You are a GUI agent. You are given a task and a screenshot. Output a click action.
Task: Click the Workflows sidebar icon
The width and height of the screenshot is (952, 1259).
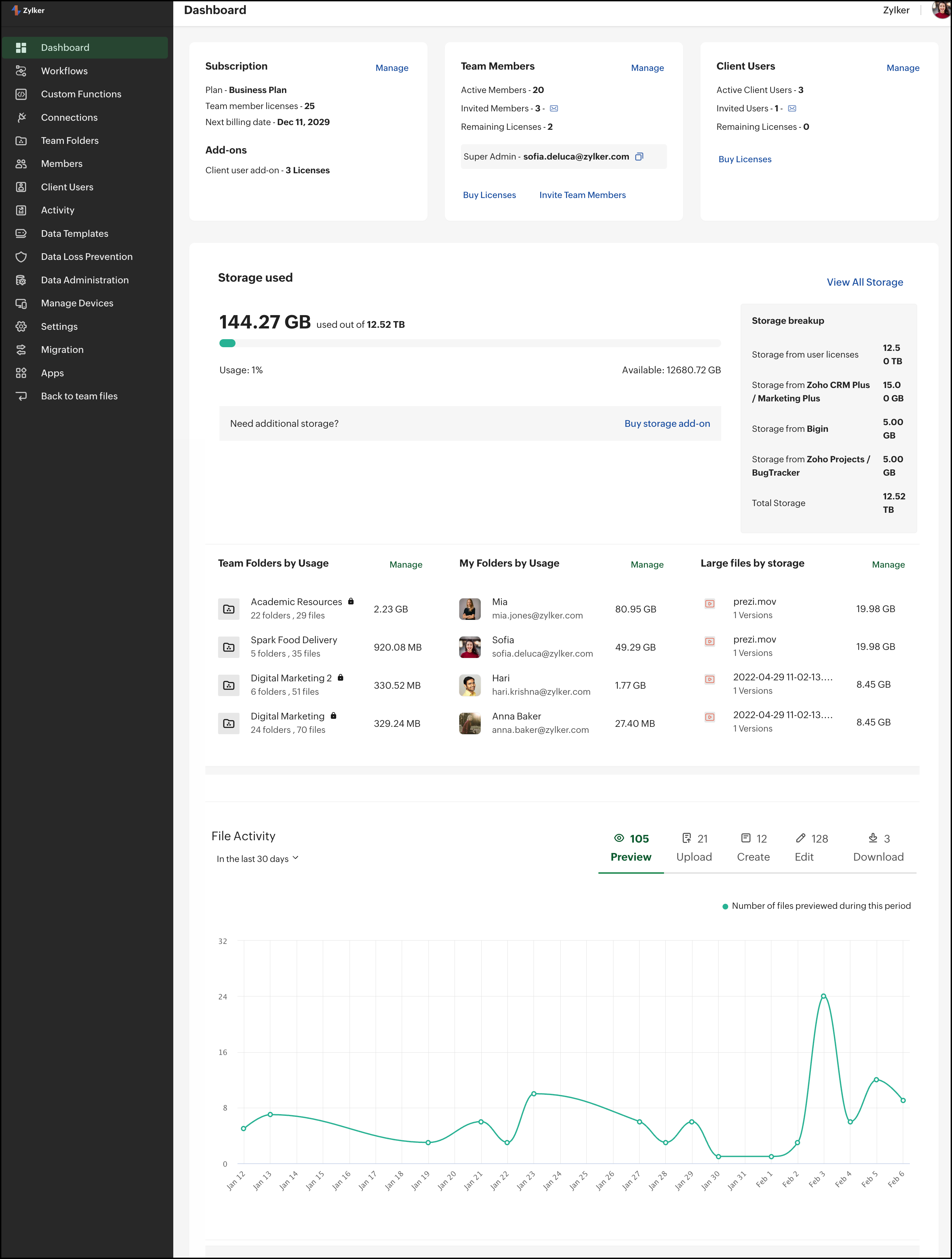pos(21,71)
